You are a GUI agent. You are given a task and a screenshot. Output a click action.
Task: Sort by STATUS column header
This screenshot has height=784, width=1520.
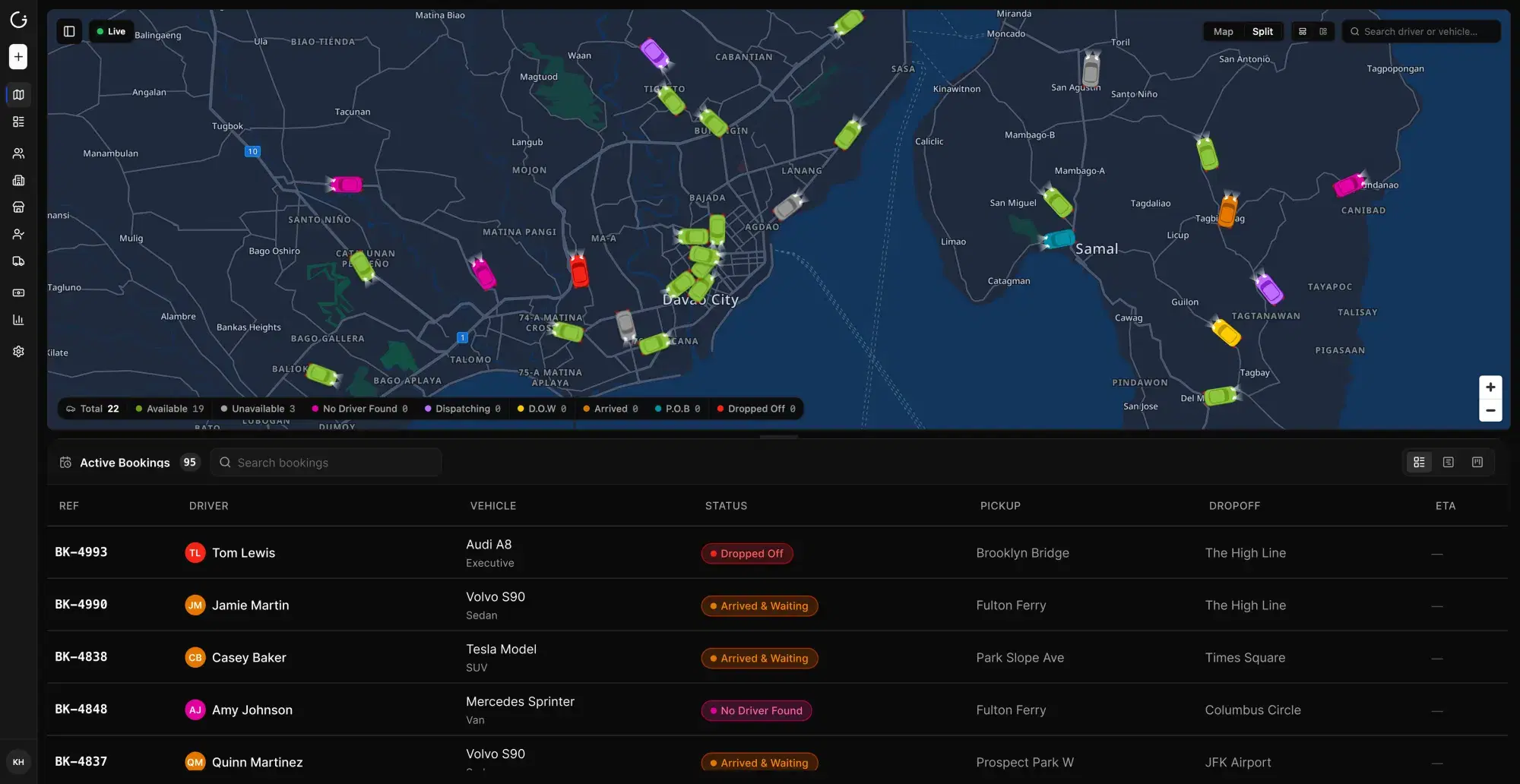(x=726, y=506)
